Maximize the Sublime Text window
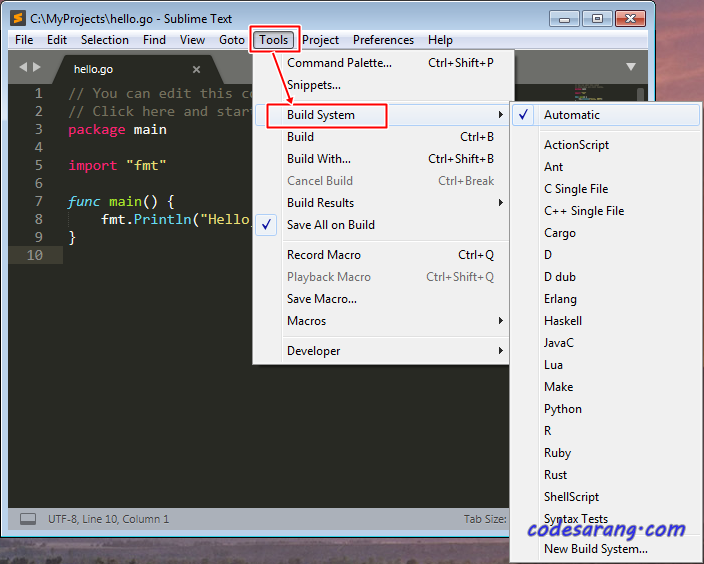The width and height of the screenshot is (704, 564). tap(597, 19)
